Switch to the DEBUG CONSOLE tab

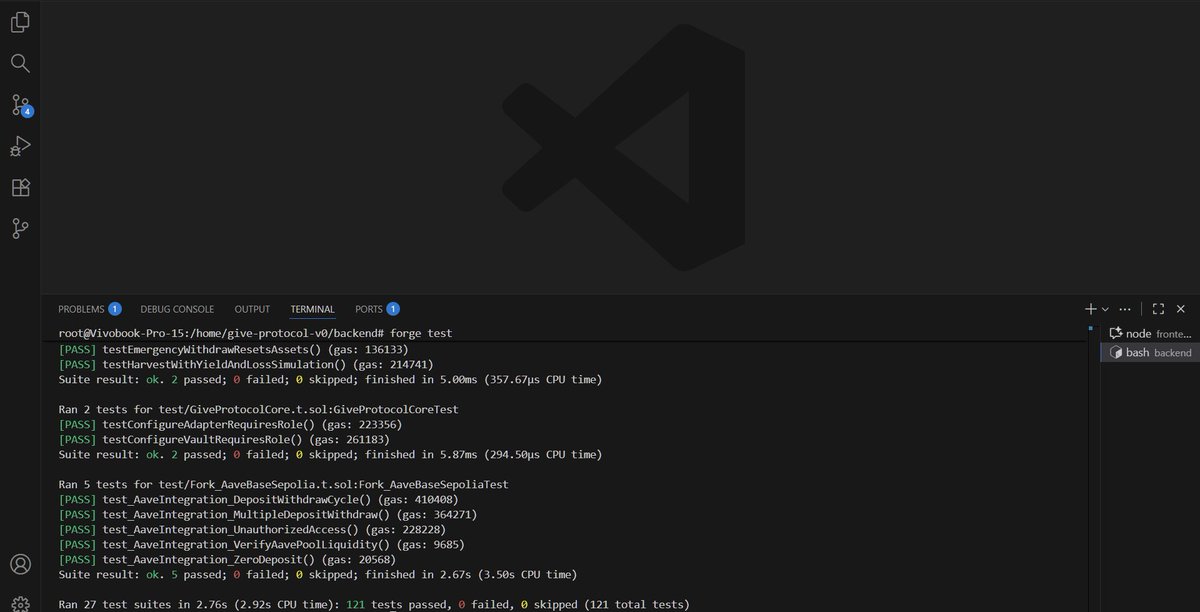(x=177, y=309)
